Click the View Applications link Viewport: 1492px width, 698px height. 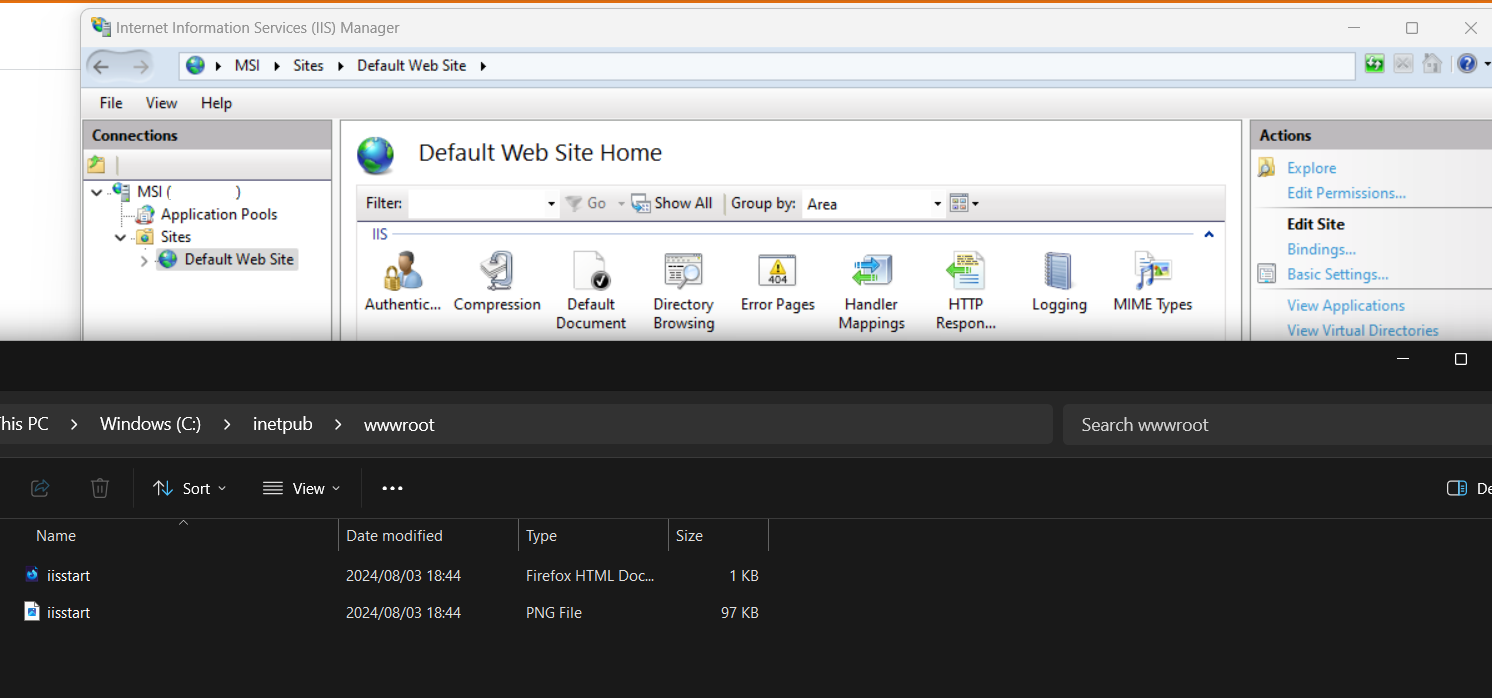[x=1345, y=305]
